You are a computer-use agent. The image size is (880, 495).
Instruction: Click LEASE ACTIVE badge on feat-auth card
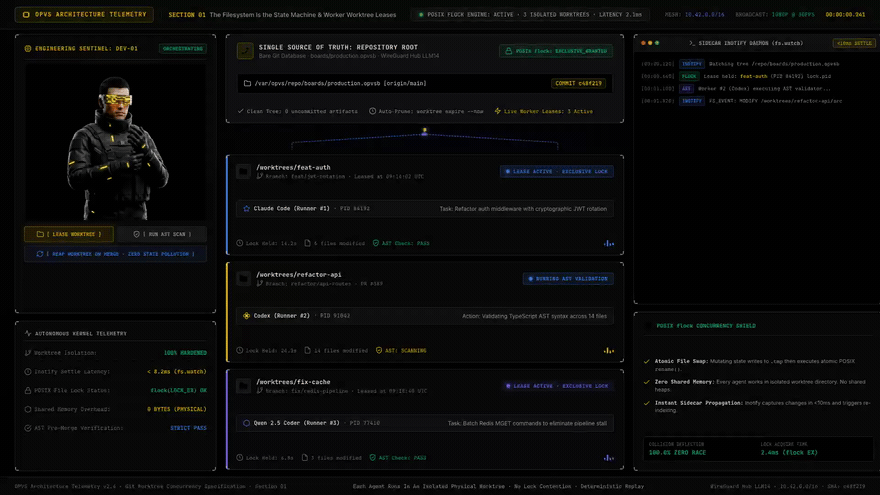coord(557,171)
